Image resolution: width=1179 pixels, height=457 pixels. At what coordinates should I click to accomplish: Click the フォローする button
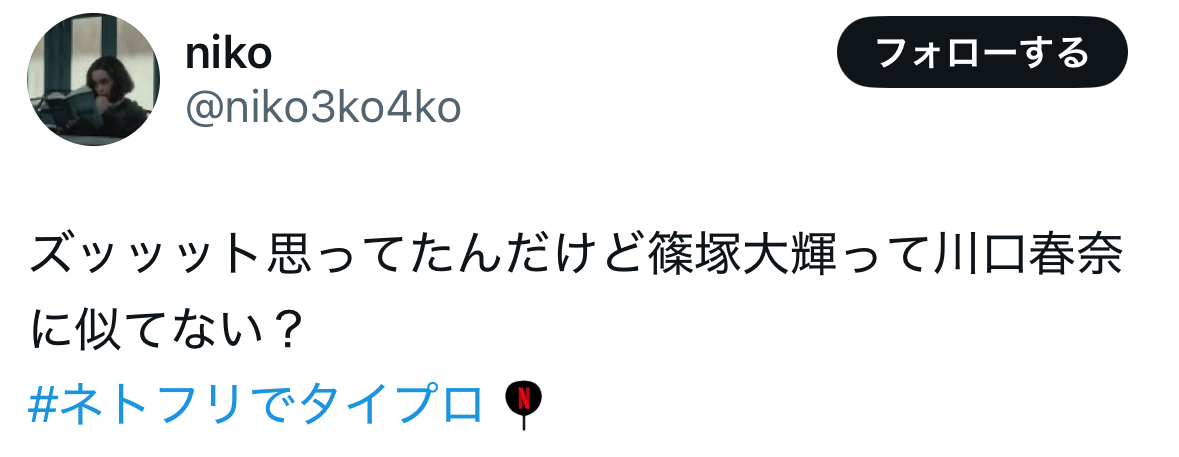982,52
